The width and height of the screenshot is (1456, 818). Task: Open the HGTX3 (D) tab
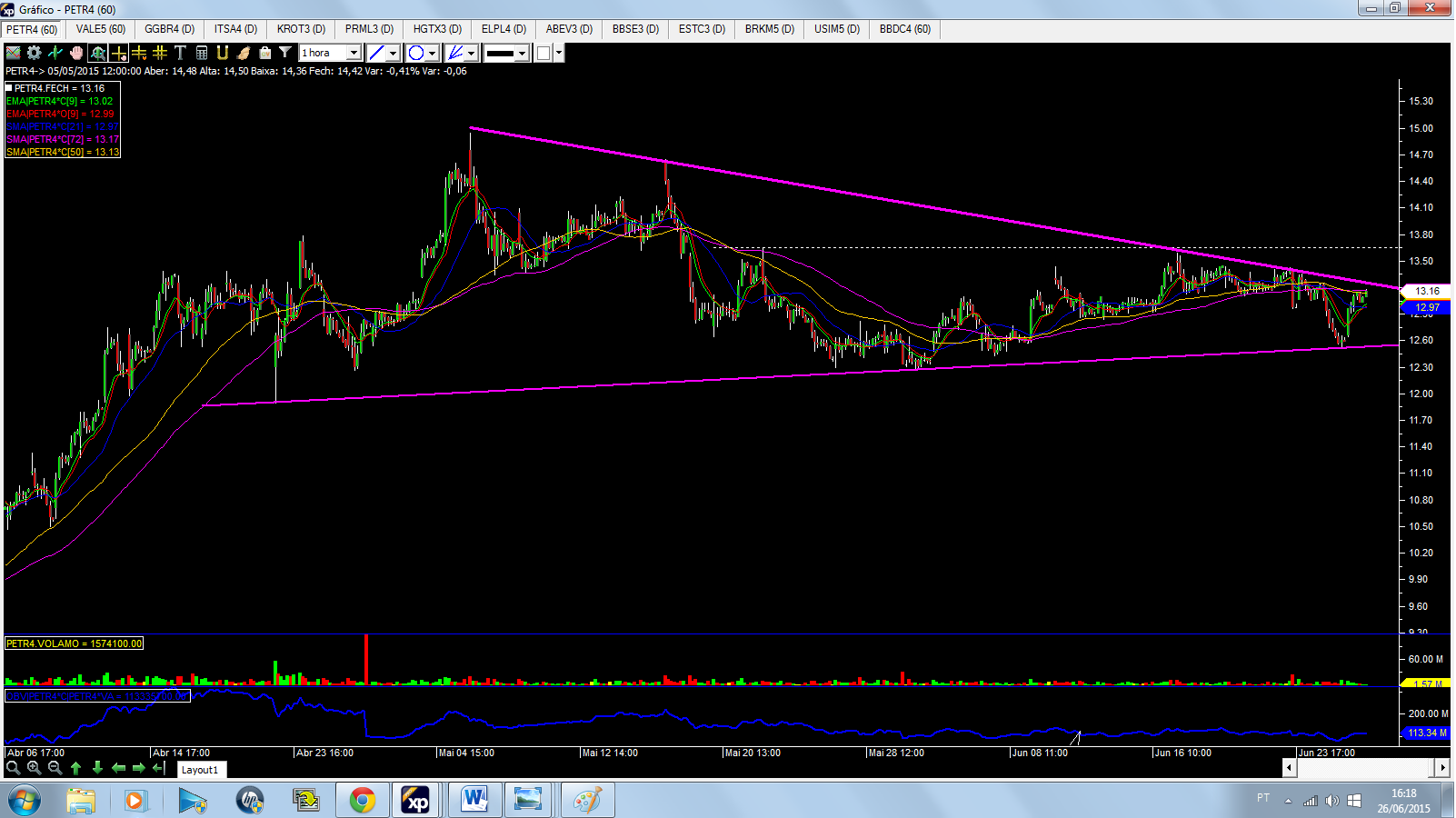pyautogui.click(x=438, y=29)
